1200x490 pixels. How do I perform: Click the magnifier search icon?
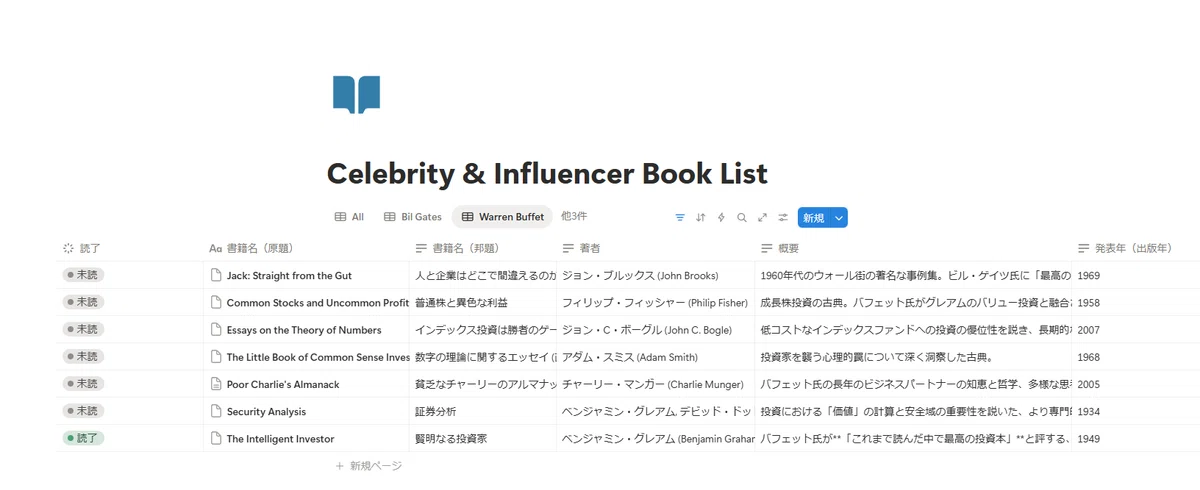tap(742, 217)
